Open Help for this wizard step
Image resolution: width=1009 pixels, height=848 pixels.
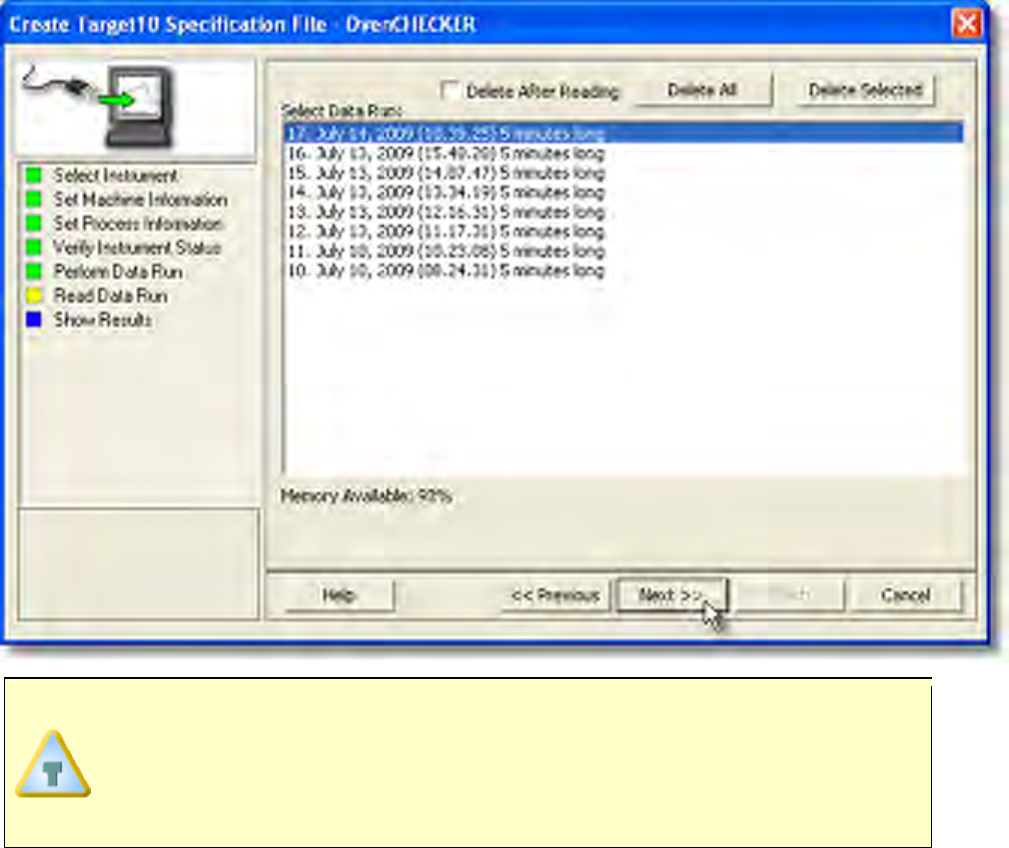click(338, 595)
